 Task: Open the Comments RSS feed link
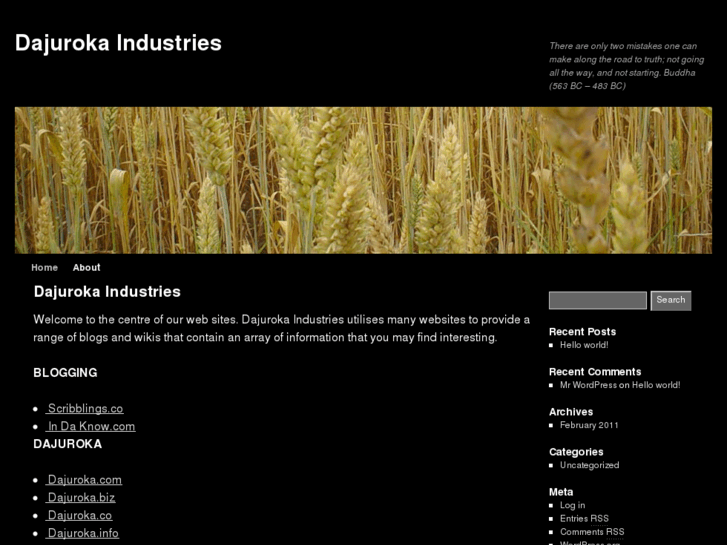pos(592,532)
